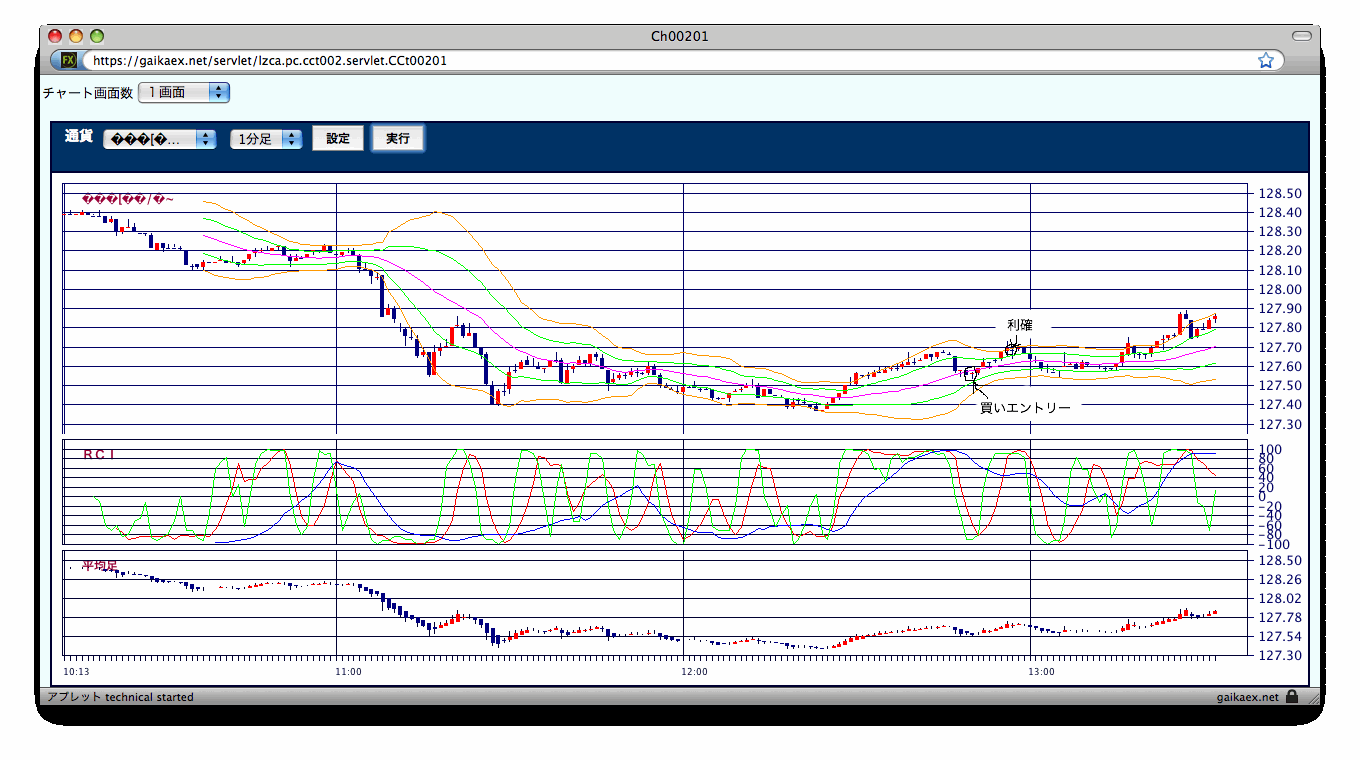
Task: Click the padlock security icon
Action: tap(1292, 697)
